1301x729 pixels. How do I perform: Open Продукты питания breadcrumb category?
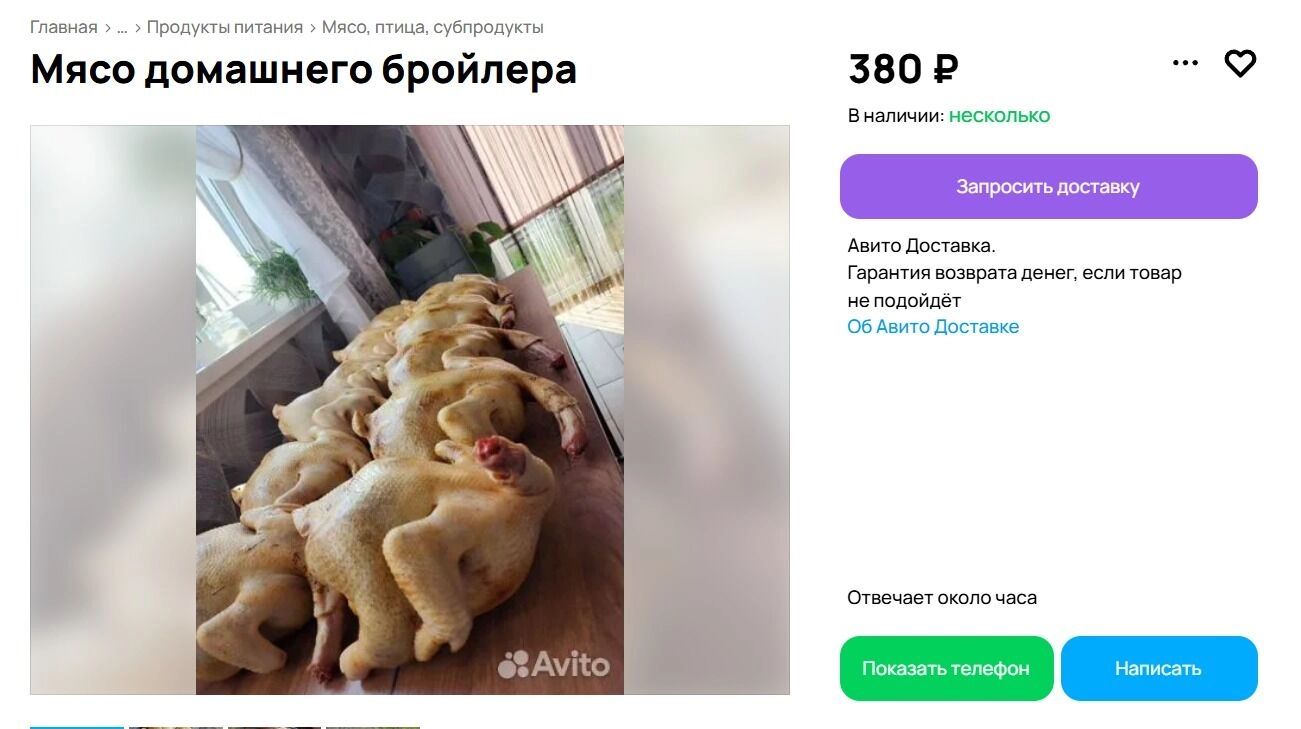tap(225, 27)
